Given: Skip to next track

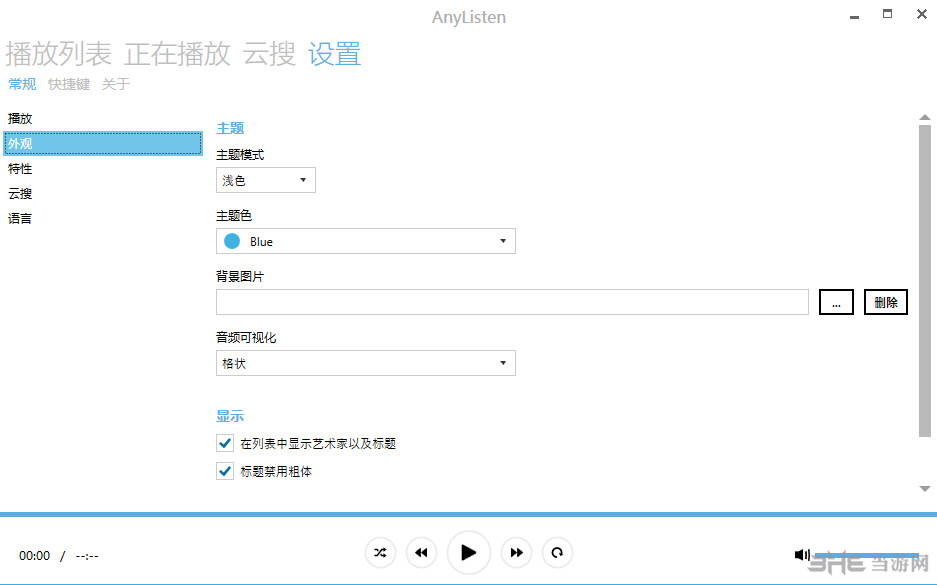Looking at the screenshot, I should (516, 553).
